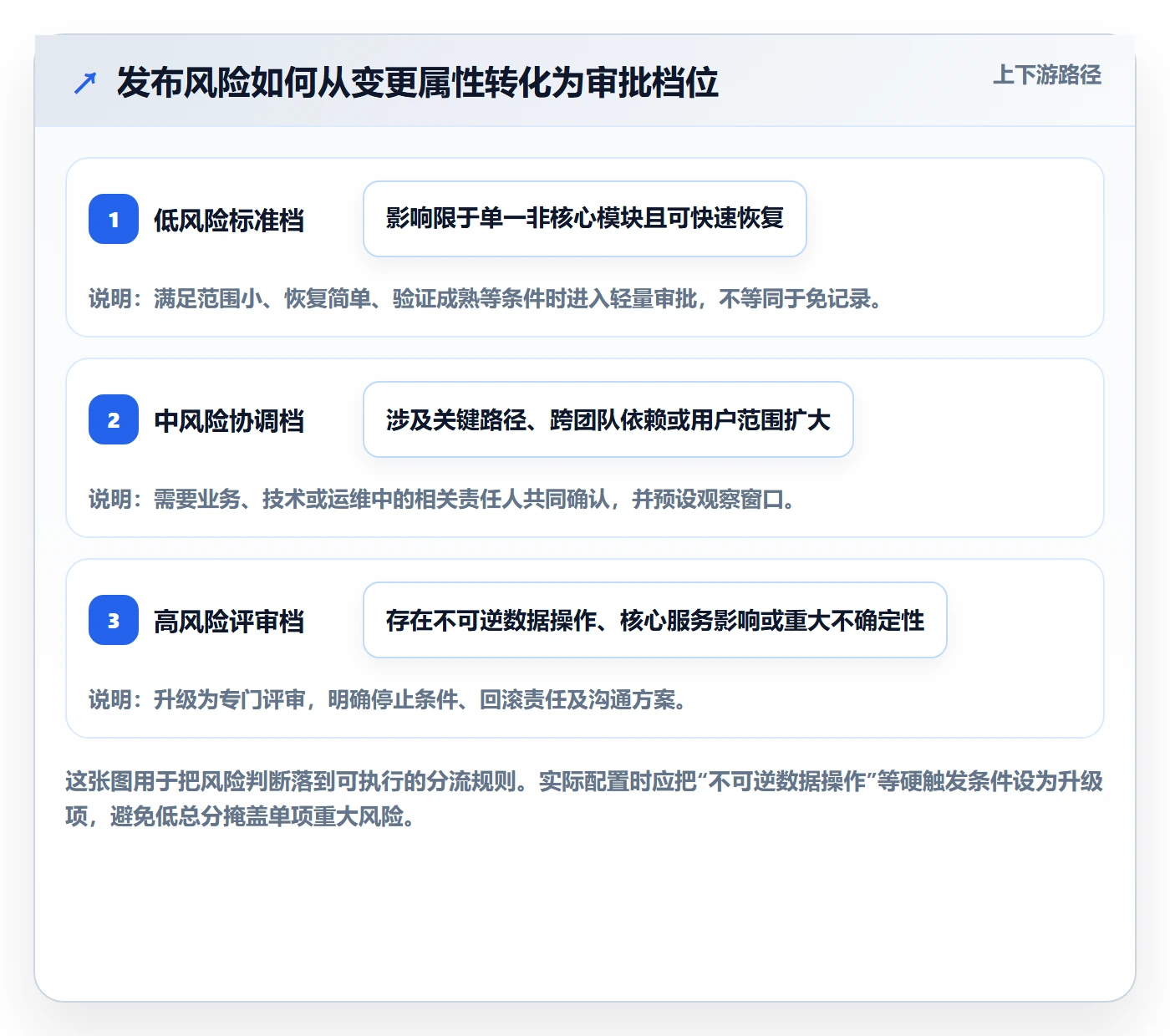The image size is (1170, 1036).
Task: Click the note starting 说明：满足范围小
Action: click(x=486, y=299)
